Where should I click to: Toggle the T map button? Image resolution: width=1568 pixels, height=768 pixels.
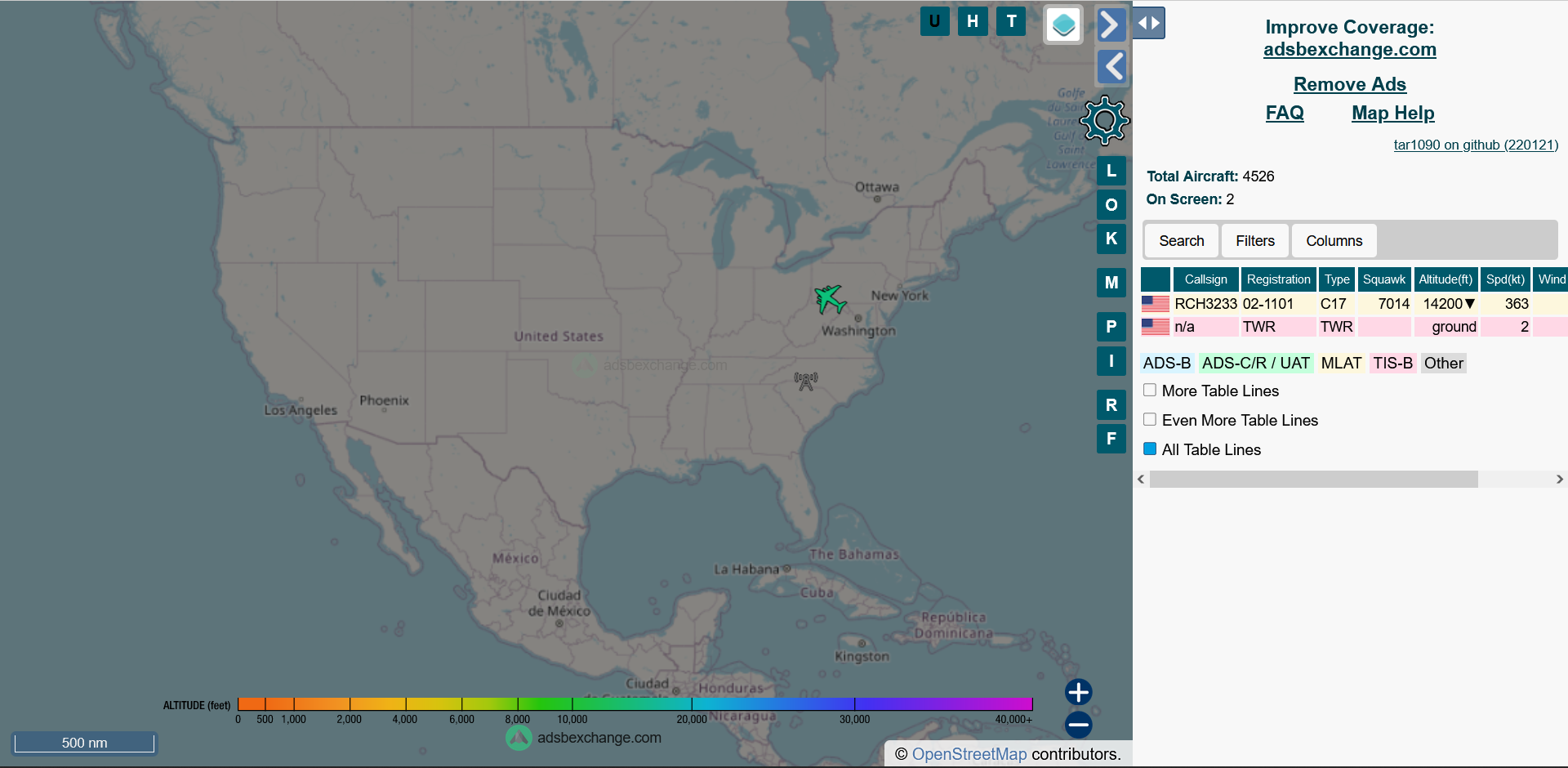(x=1011, y=21)
